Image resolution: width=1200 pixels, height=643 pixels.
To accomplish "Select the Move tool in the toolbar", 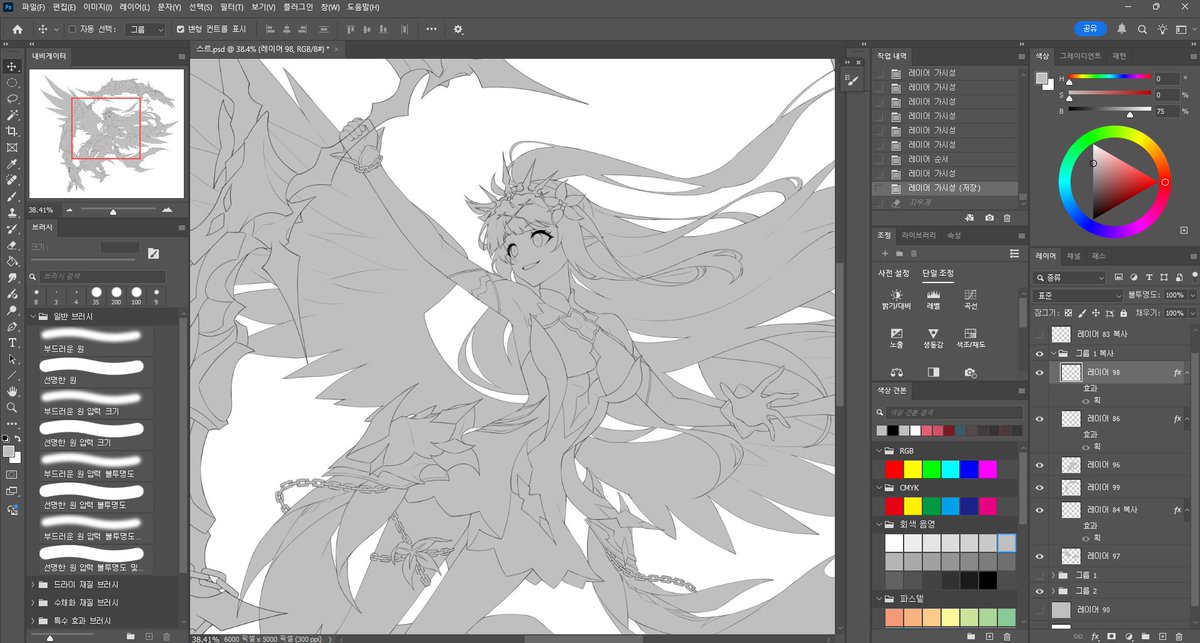I will point(12,66).
